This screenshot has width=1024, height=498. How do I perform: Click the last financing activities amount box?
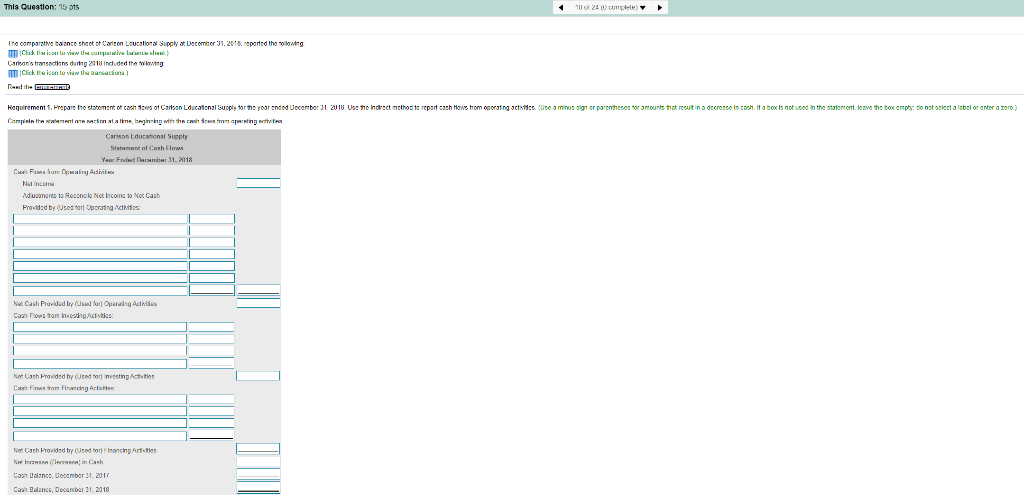[x=212, y=435]
